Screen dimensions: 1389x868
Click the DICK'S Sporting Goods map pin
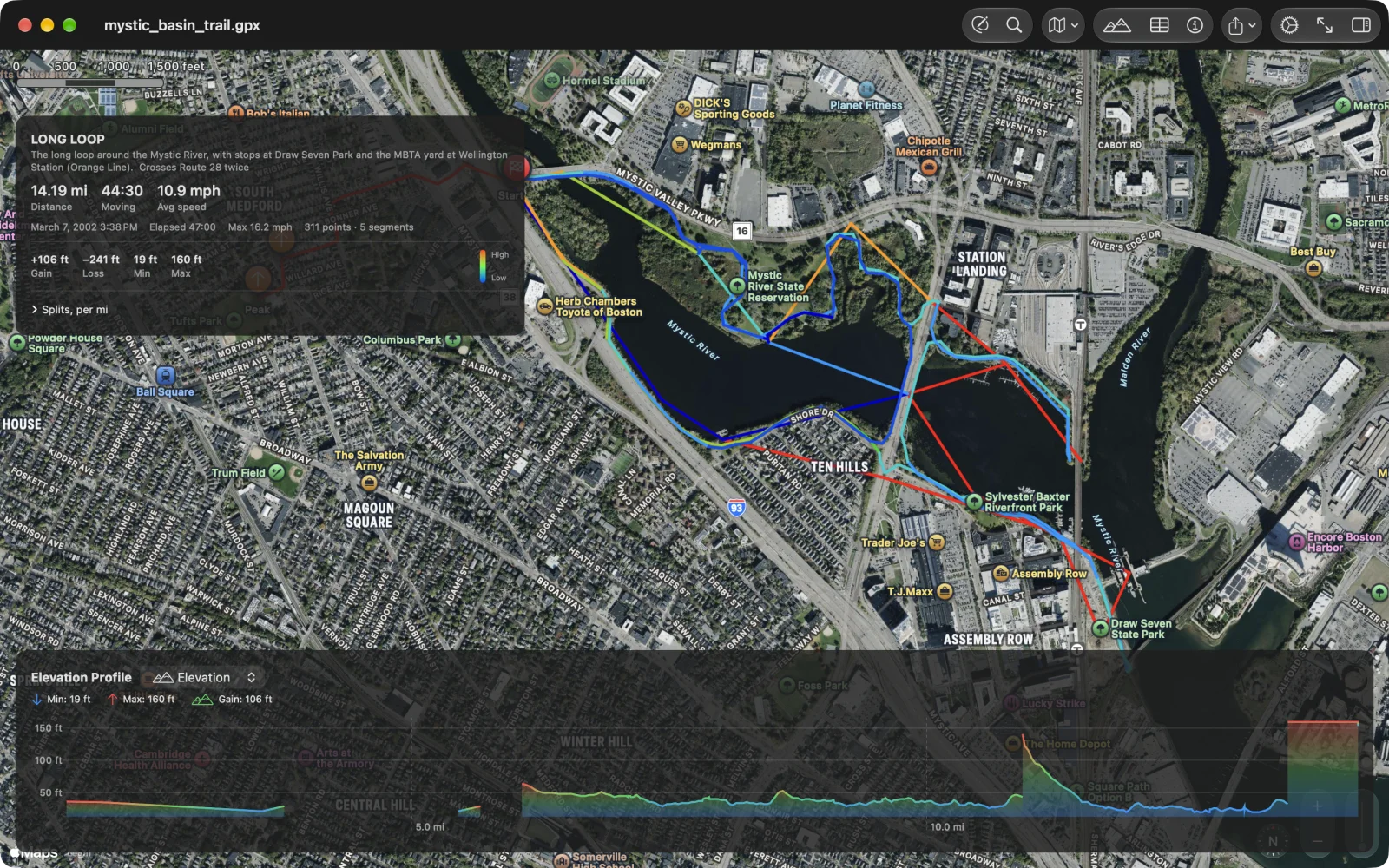(x=683, y=108)
